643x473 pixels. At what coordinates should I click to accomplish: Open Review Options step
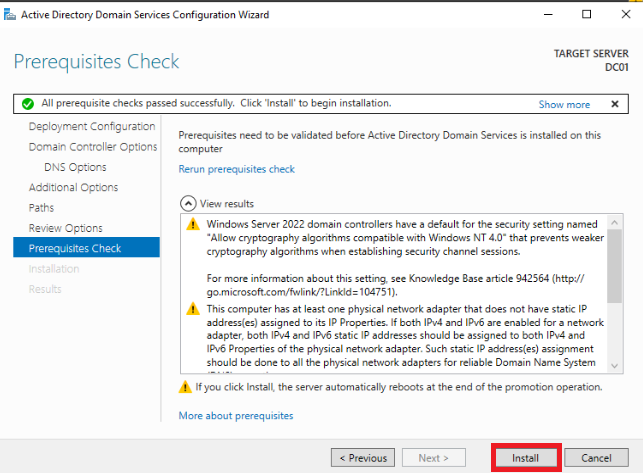pyautogui.click(x=66, y=228)
